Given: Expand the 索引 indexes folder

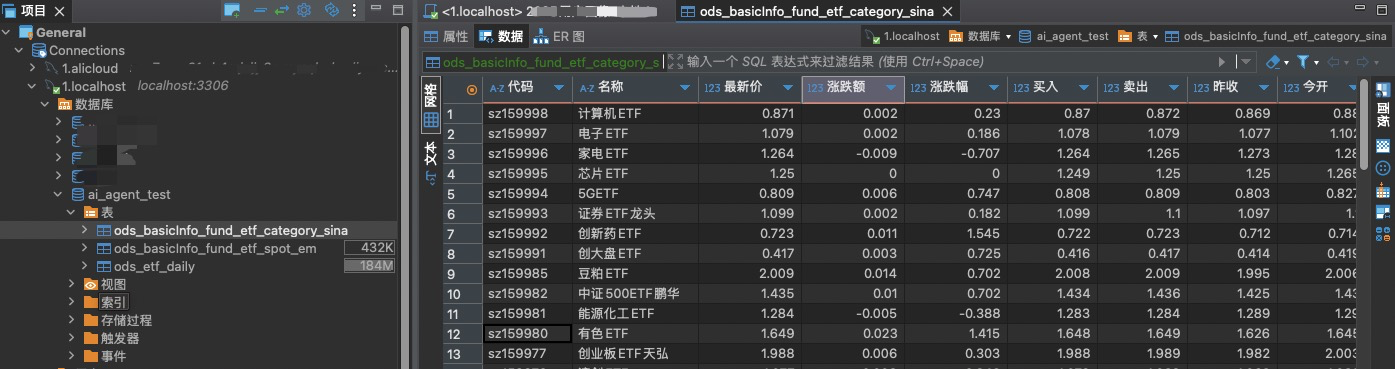Looking at the screenshot, I should pyautogui.click(x=71, y=302).
